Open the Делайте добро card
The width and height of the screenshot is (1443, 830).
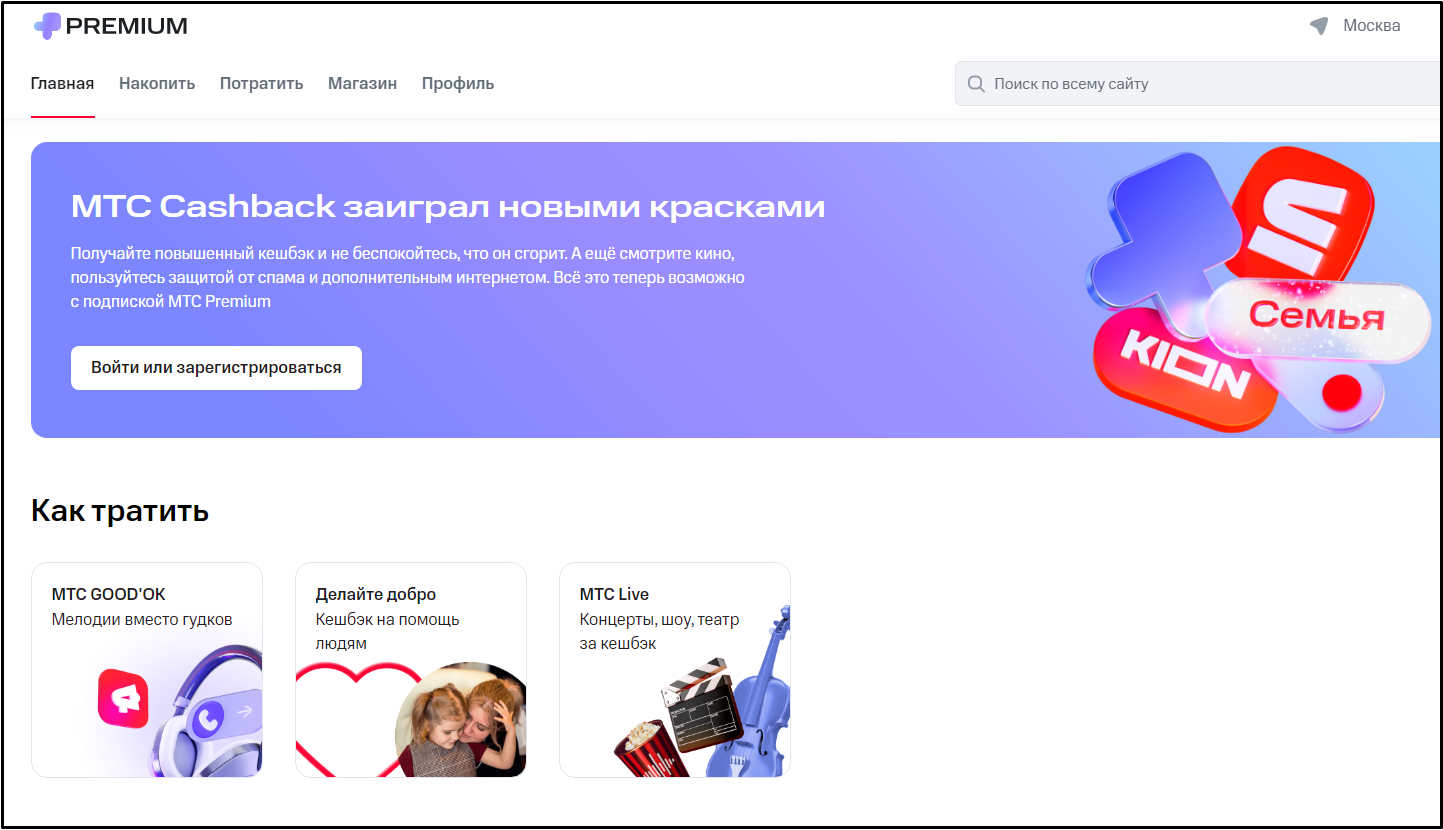pos(411,670)
